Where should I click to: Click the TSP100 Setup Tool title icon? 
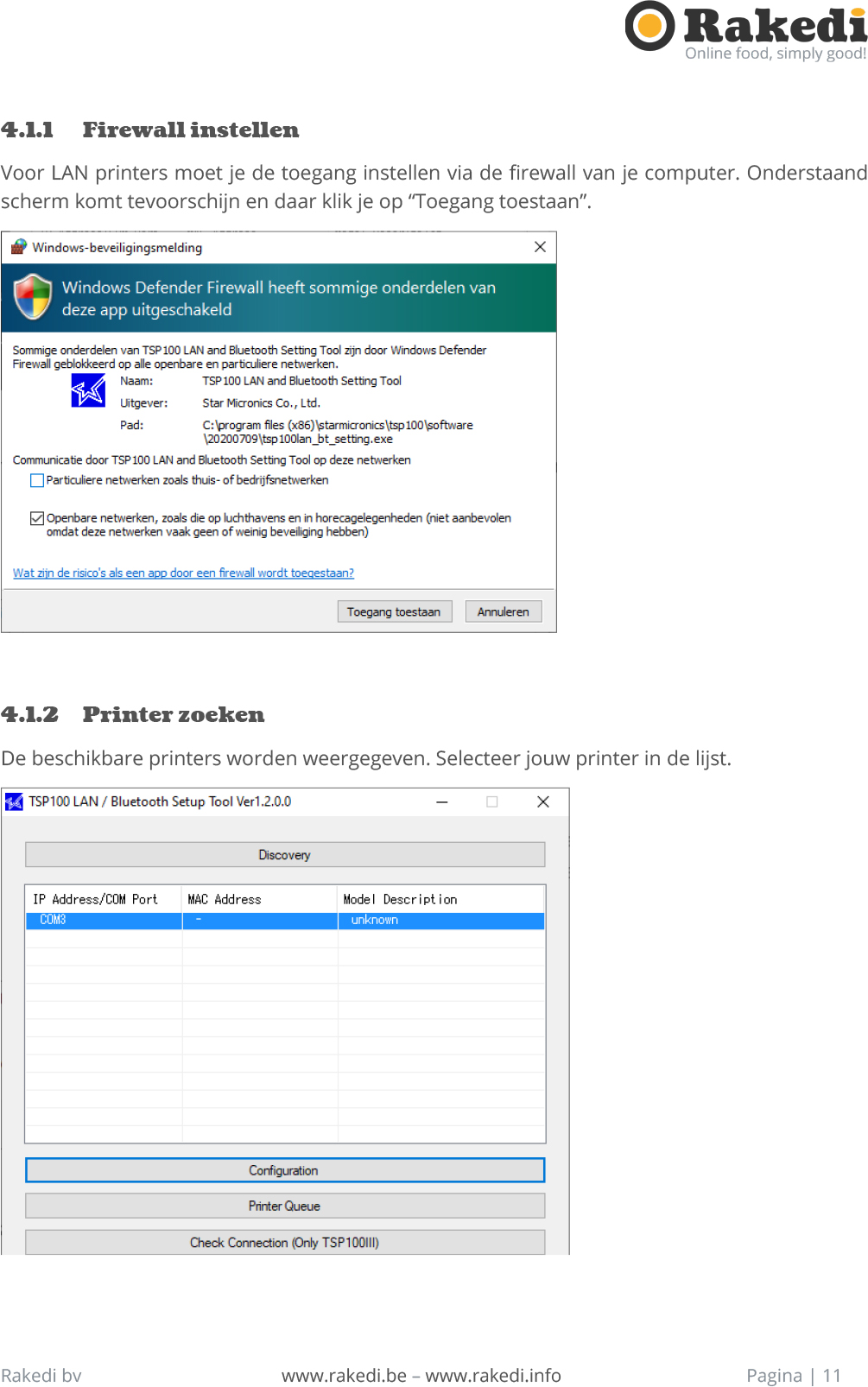[x=15, y=802]
